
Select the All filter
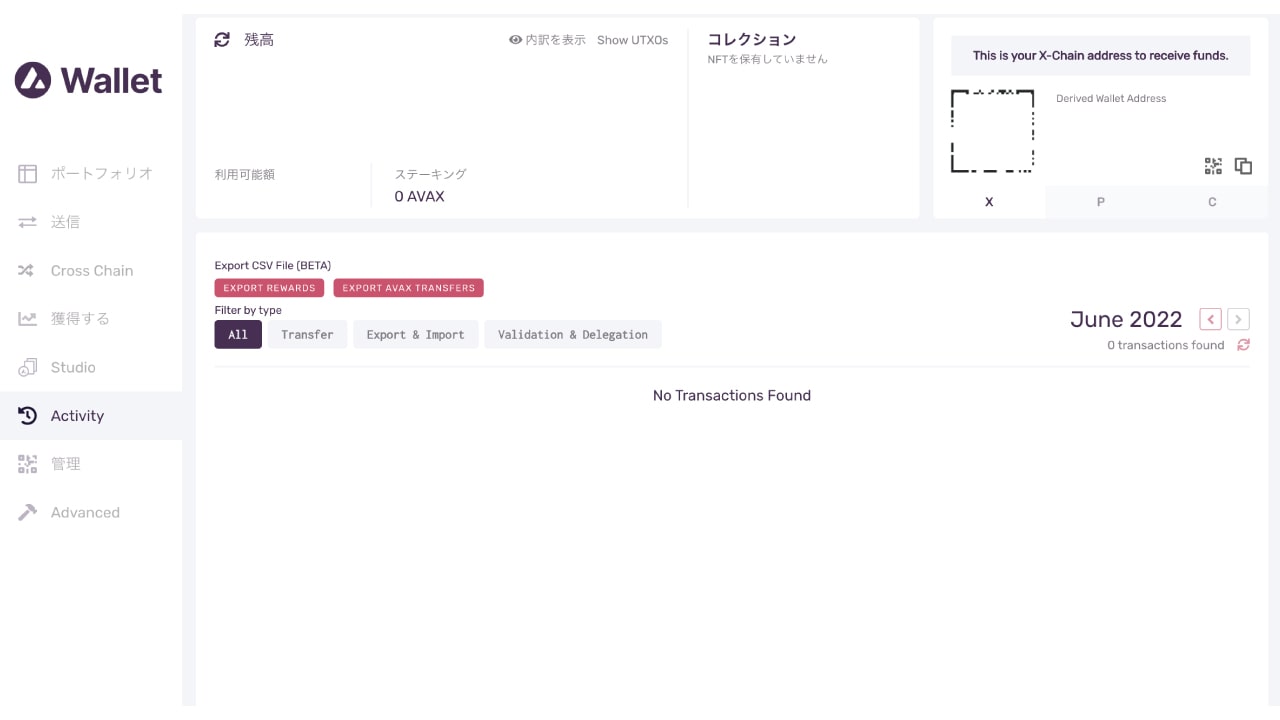click(x=238, y=335)
